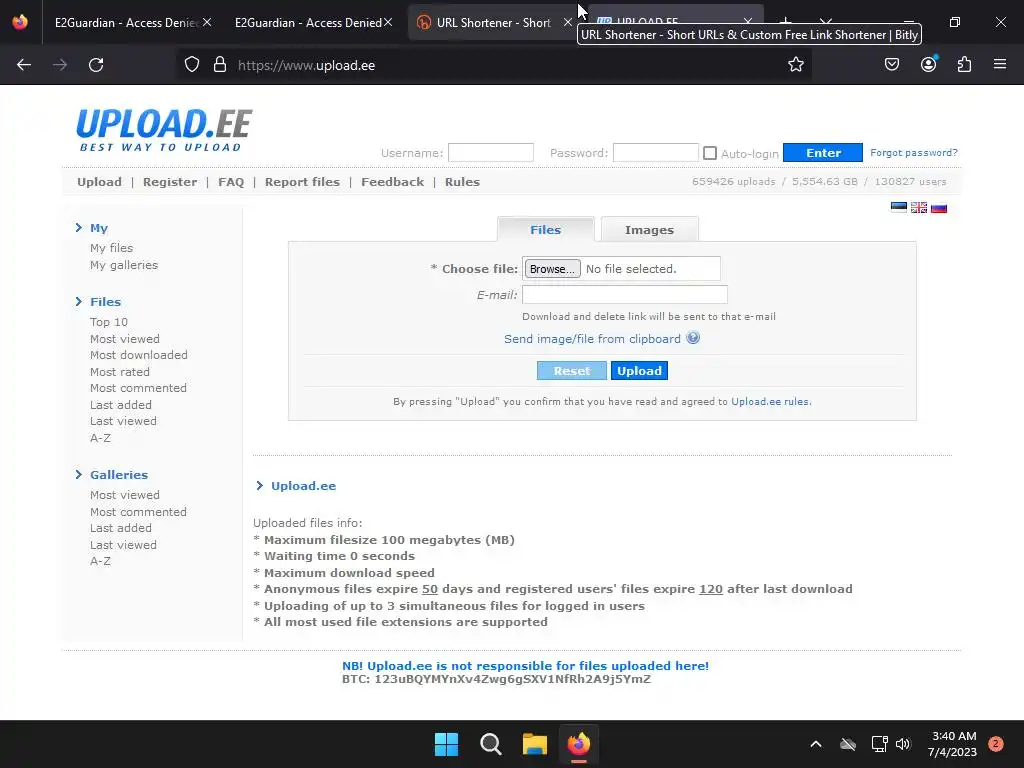
Task: Open taskbar Search
Action: coord(490,744)
